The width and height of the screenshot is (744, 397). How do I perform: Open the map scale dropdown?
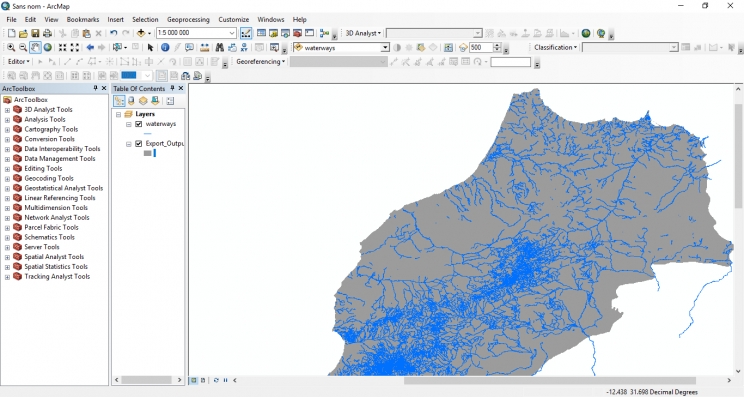tap(232, 33)
